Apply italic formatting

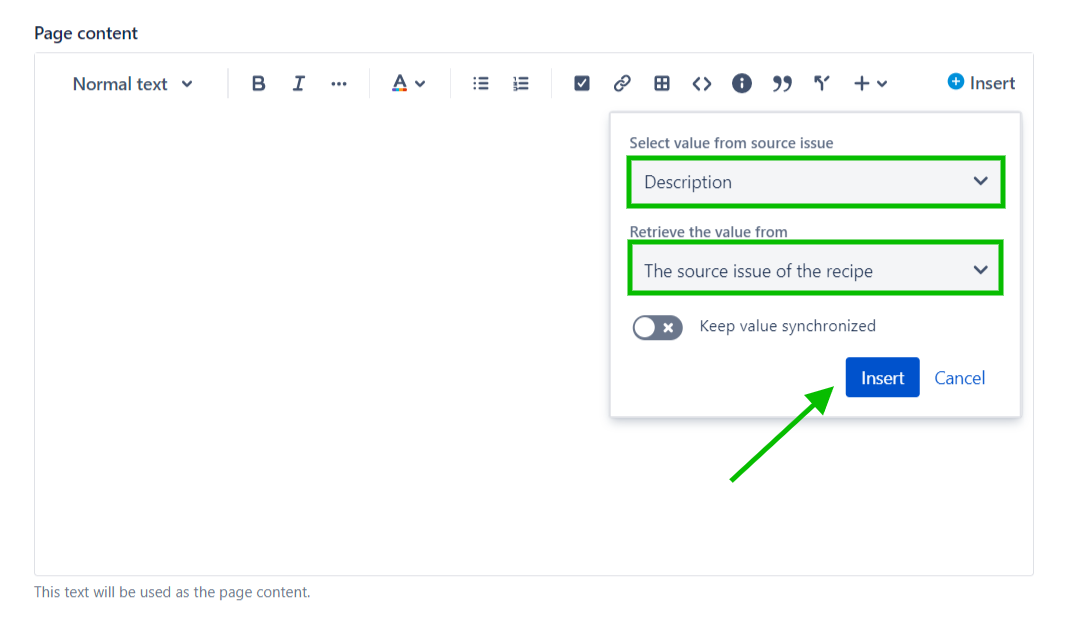tap(298, 84)
